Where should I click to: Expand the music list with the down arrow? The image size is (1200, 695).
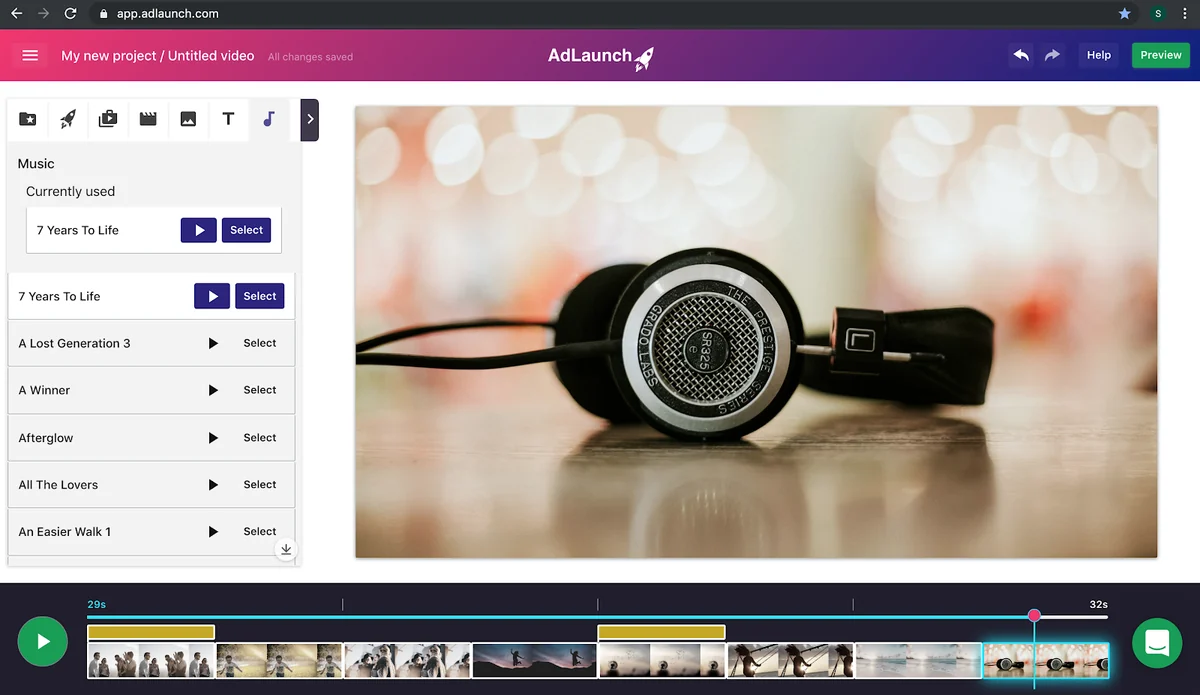pos(286,549)
